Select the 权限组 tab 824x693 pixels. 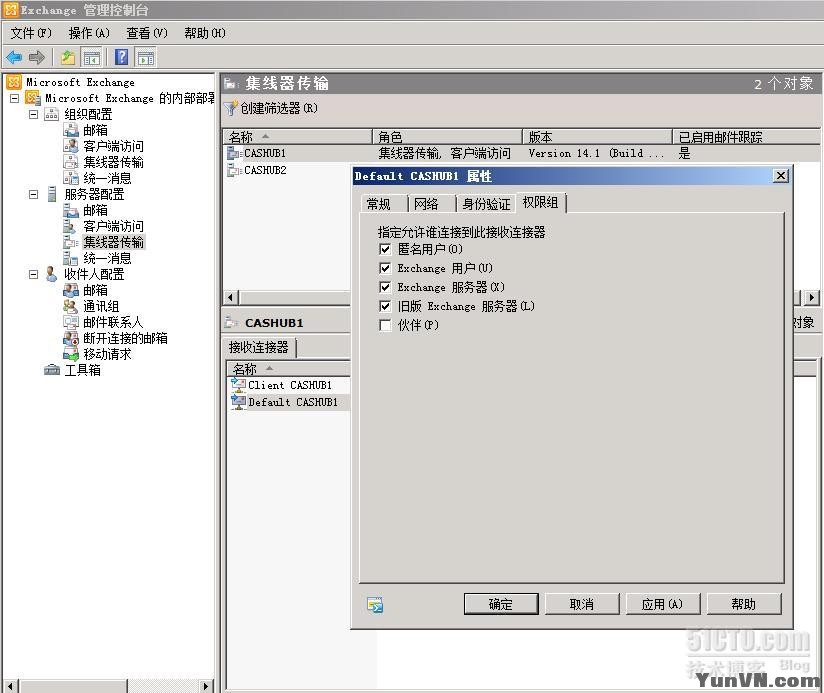(x=541, y=202)
